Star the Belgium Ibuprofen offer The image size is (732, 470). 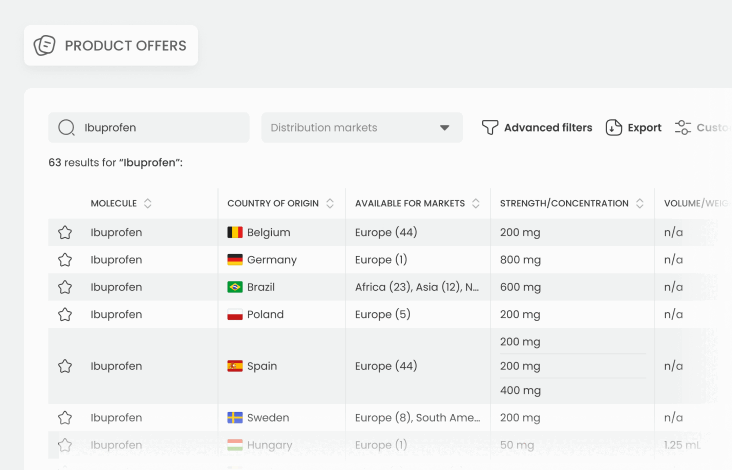tap(65, 232)
